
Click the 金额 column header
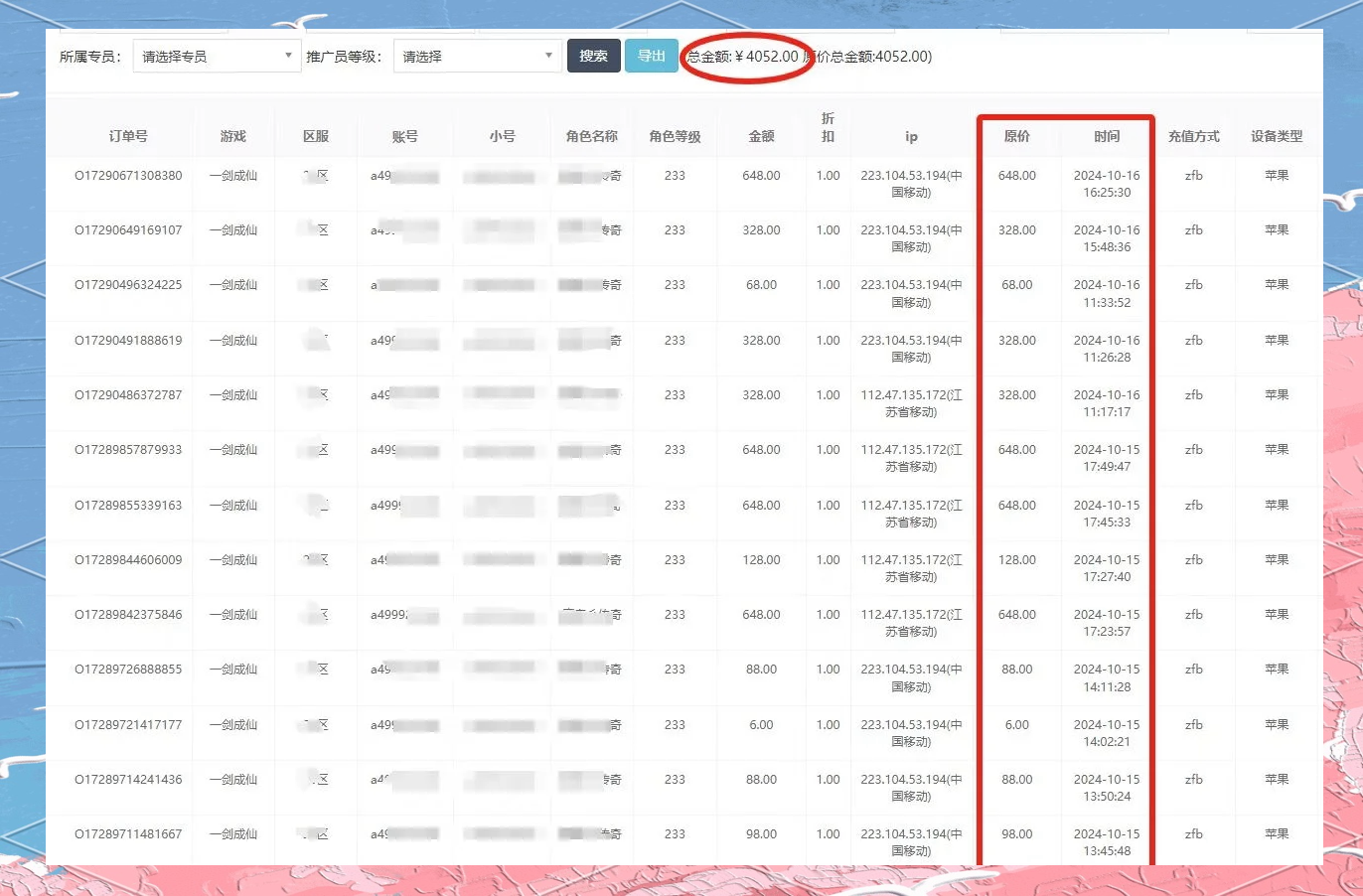point(761,136)
